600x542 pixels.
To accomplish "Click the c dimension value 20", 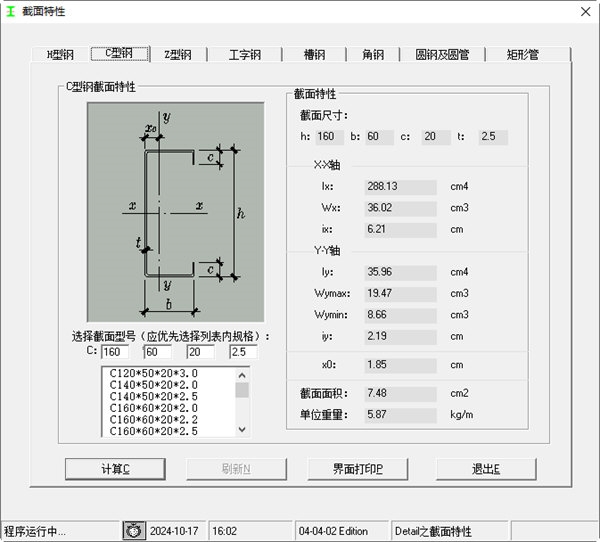I will coord(436,137).
